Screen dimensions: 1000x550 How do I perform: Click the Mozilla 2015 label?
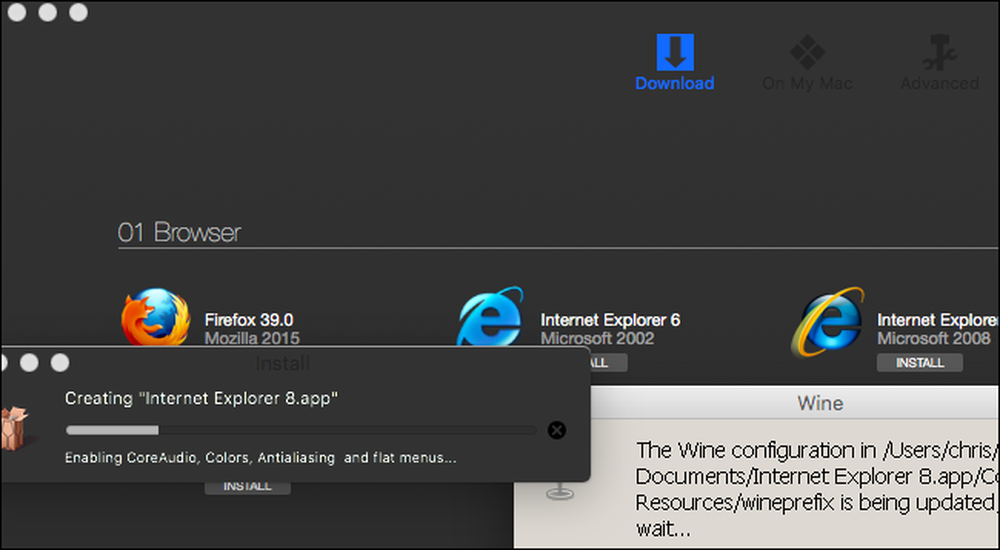coord(252,338)
